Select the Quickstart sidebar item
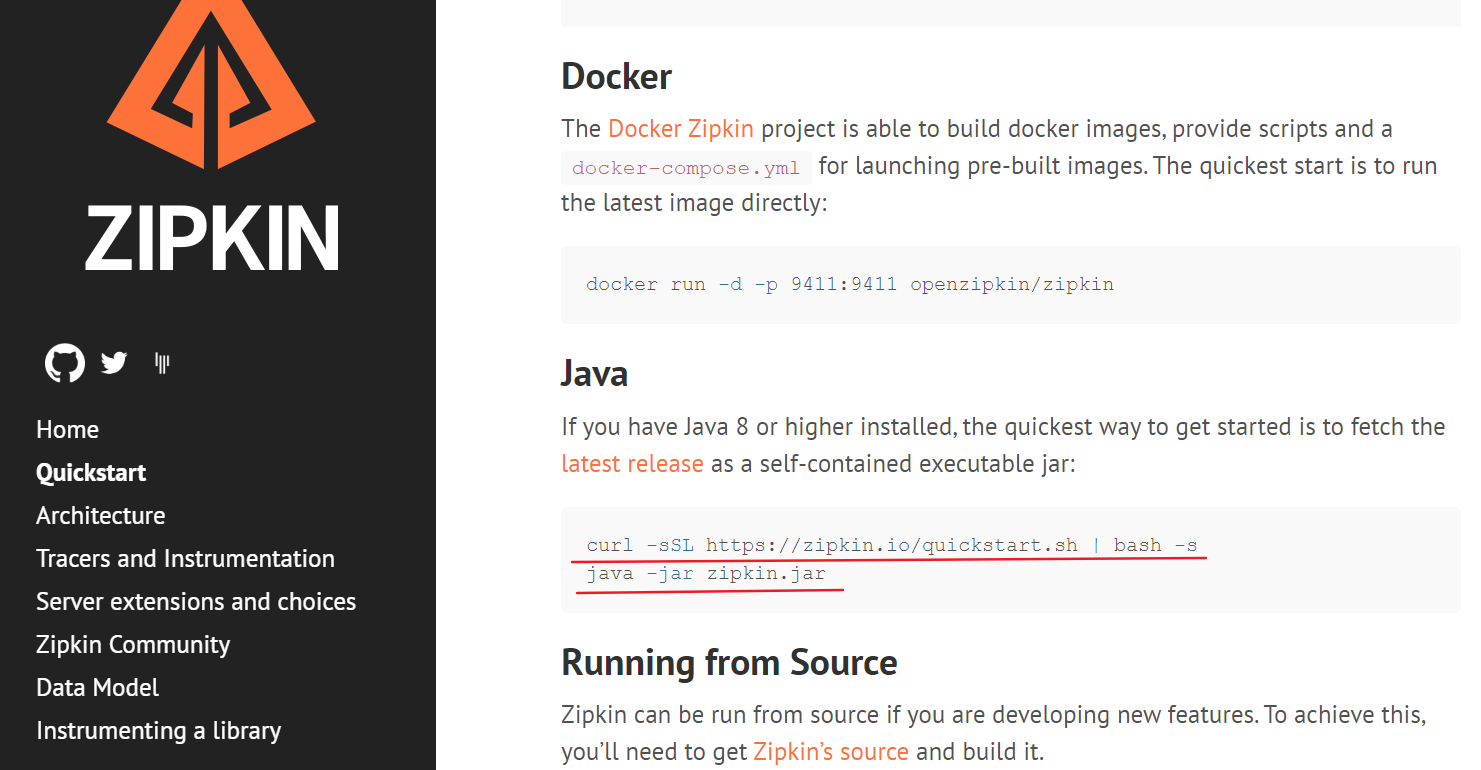This screenshot has height=770, width=1481. click(91, 473)
